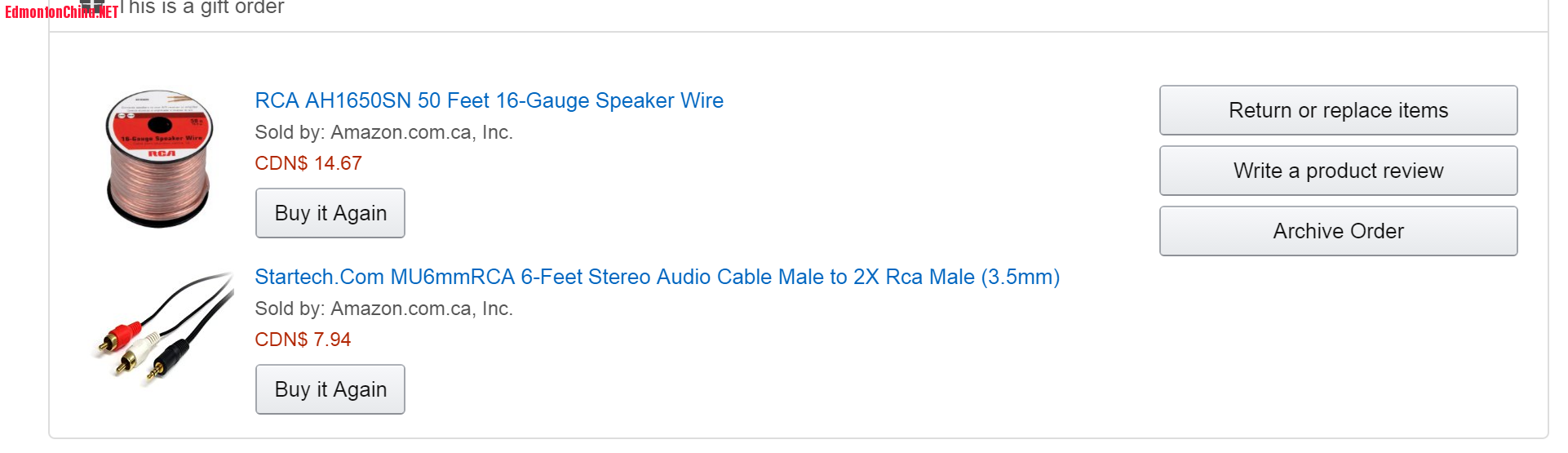Buy the Startech audio cable again
The width and height of the screenshot is (1568, 453).
pos(330,389)
